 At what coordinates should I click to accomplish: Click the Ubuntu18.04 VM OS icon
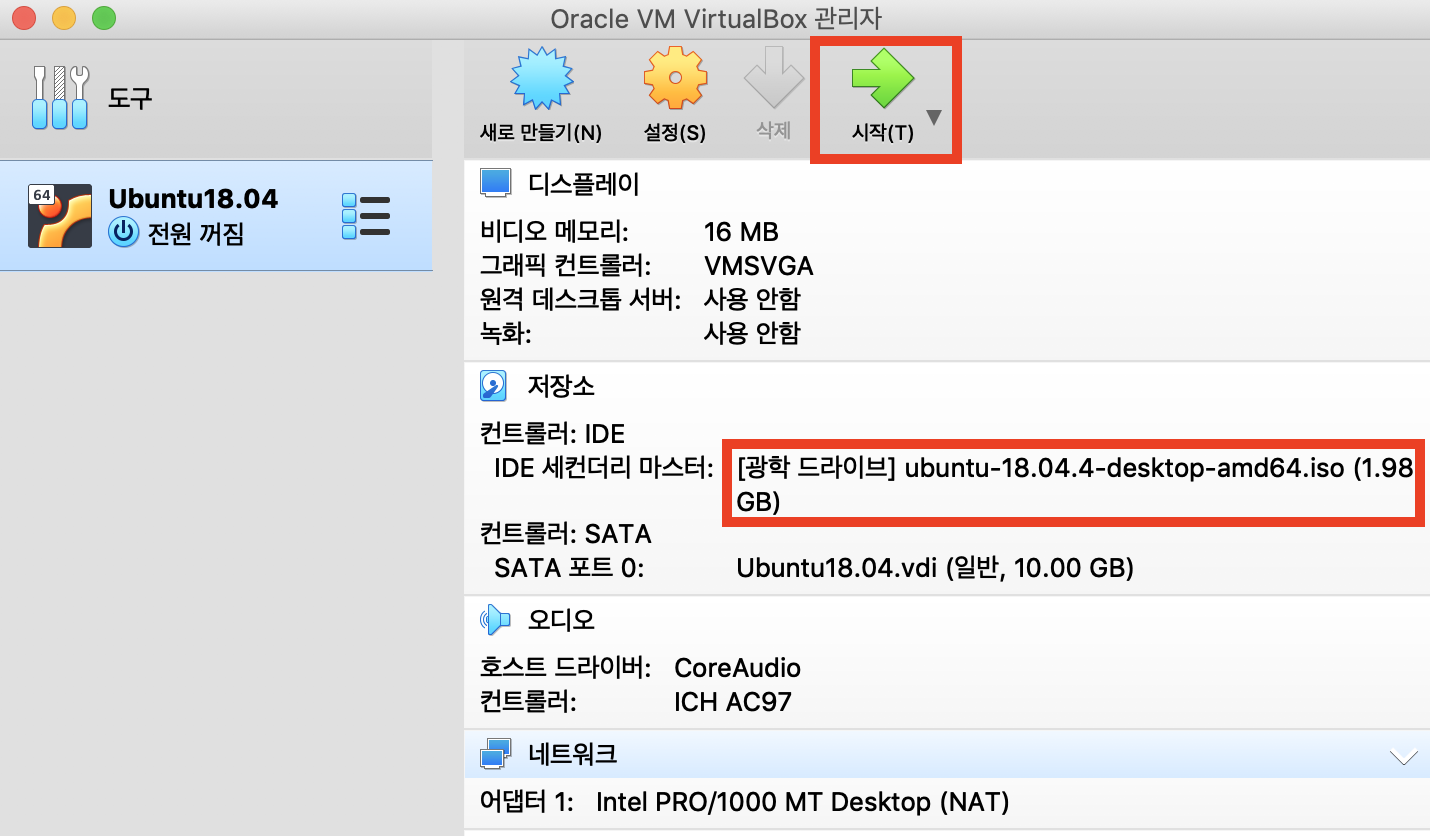tap(60, 215)
